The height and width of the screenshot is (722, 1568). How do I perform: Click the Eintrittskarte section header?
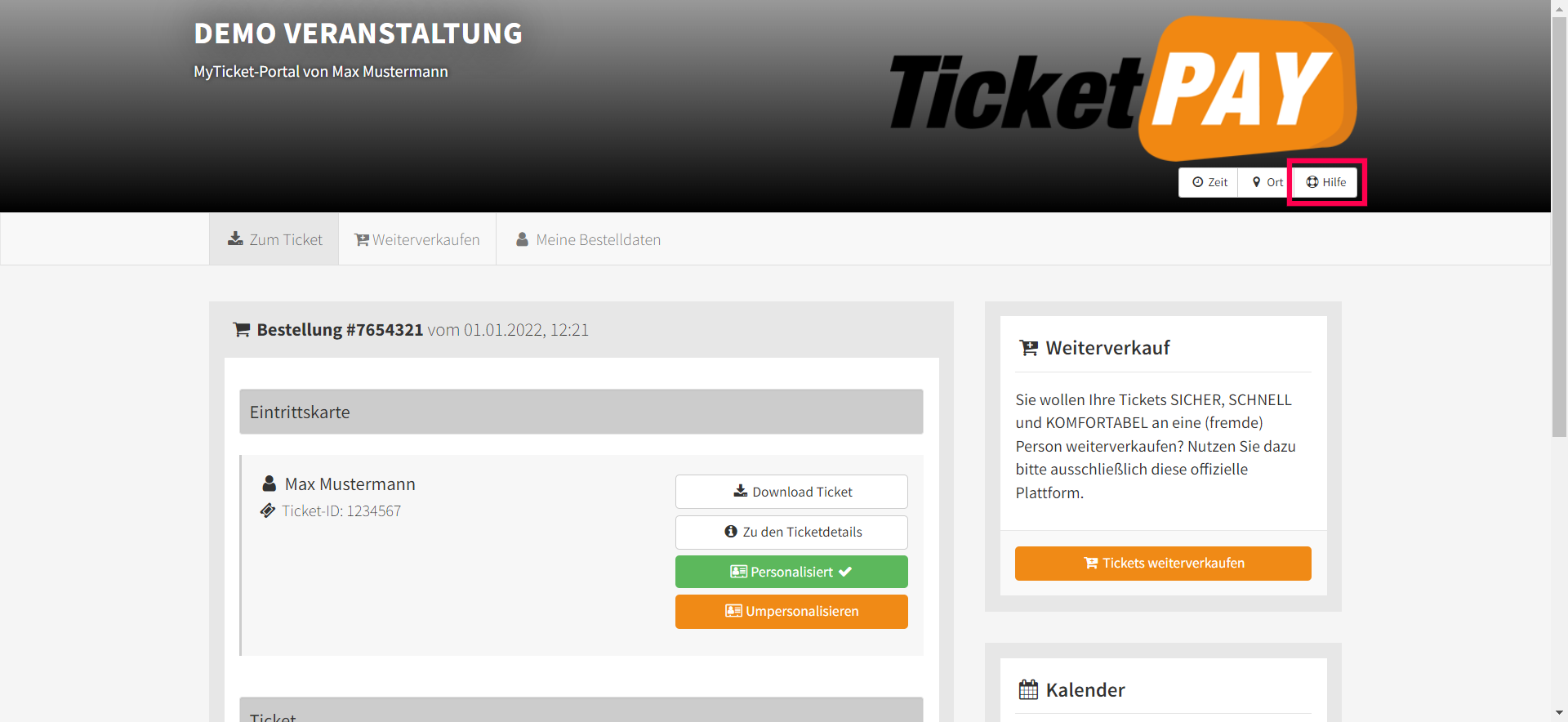(x=581, y=412)
